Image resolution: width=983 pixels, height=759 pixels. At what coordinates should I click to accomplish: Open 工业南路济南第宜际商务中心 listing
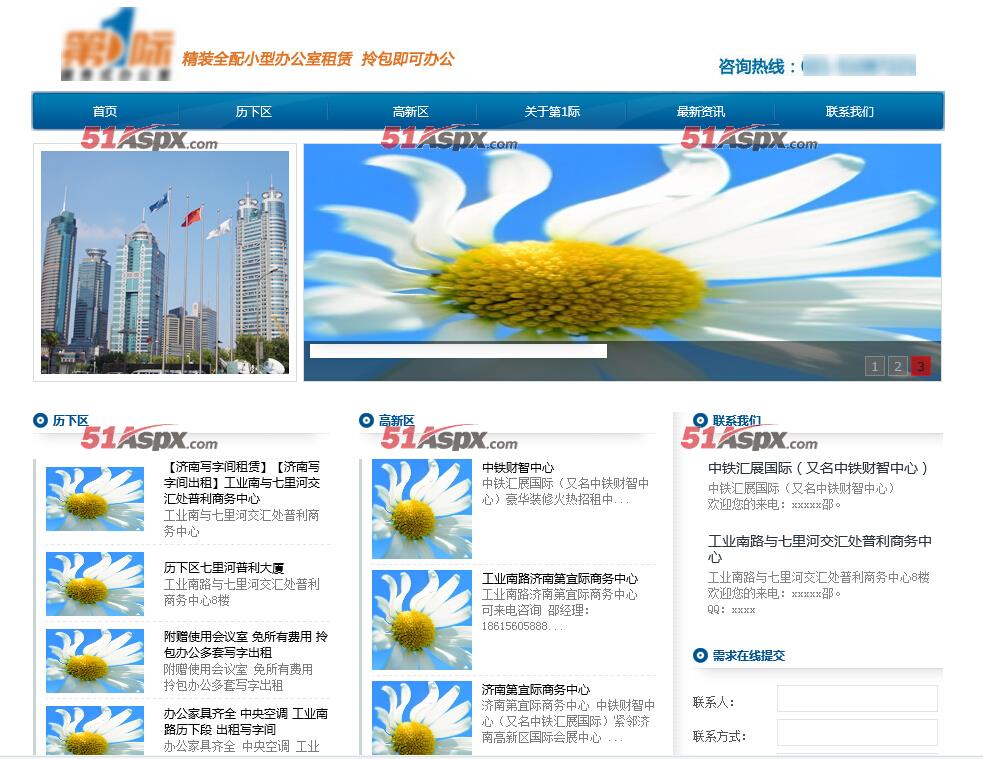560,578
